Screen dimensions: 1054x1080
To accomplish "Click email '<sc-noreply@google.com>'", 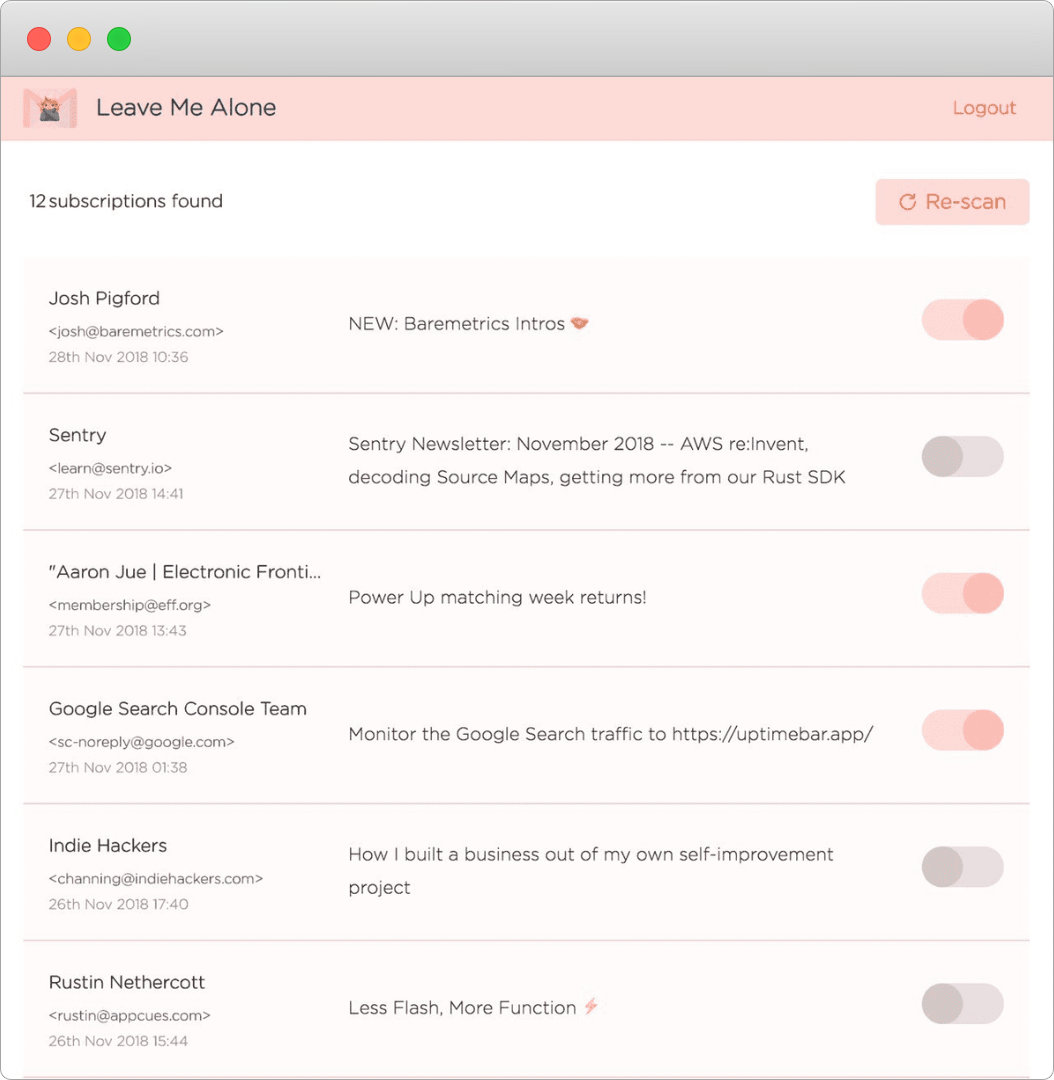I will click(141, 742).
